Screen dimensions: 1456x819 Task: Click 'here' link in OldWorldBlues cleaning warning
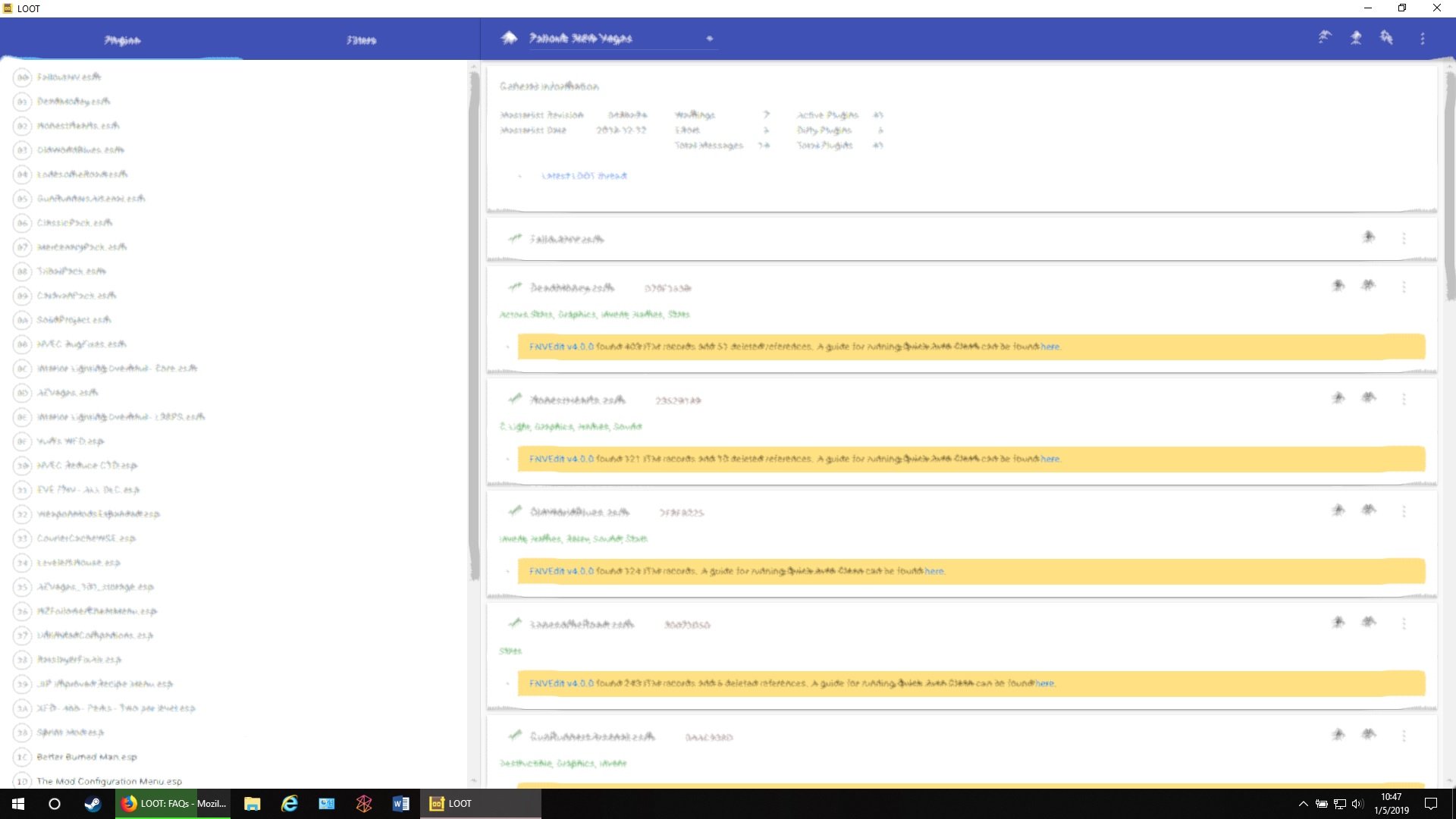(934, 571)
